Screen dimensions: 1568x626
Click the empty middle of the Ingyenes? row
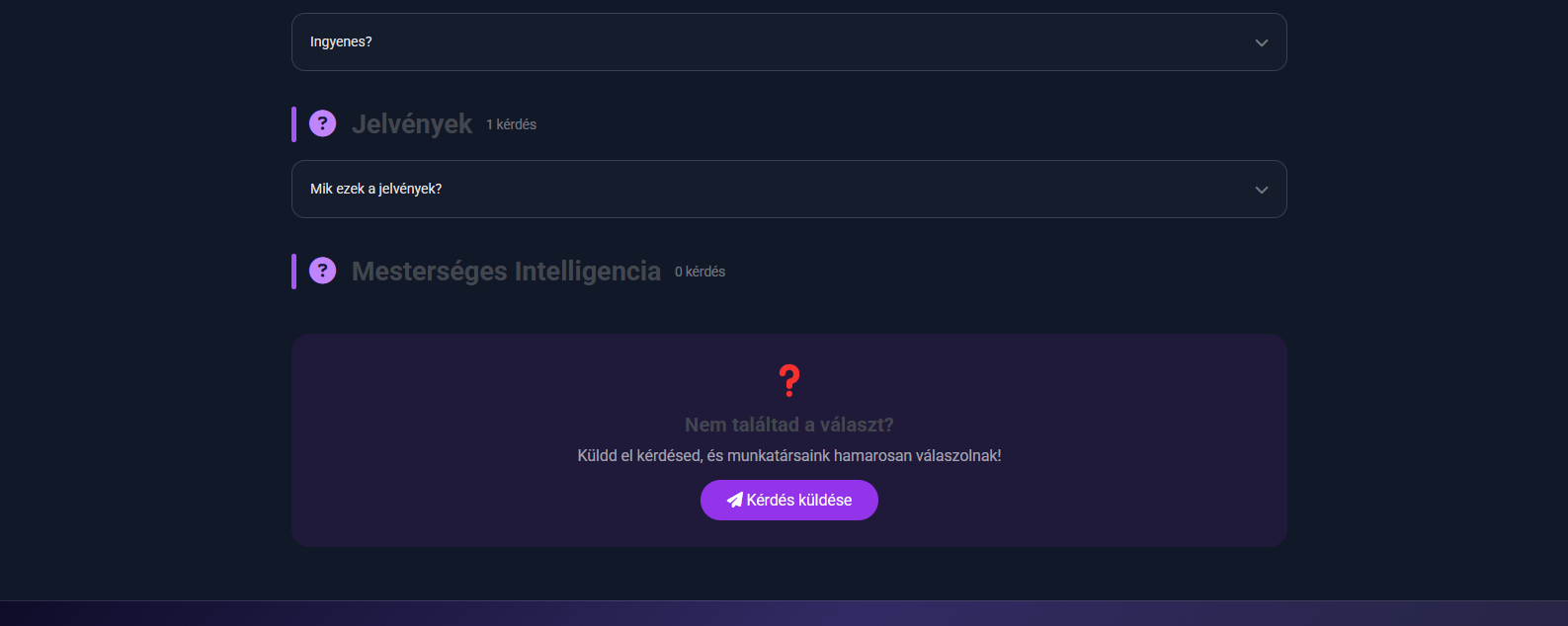[x=790, y=42]
